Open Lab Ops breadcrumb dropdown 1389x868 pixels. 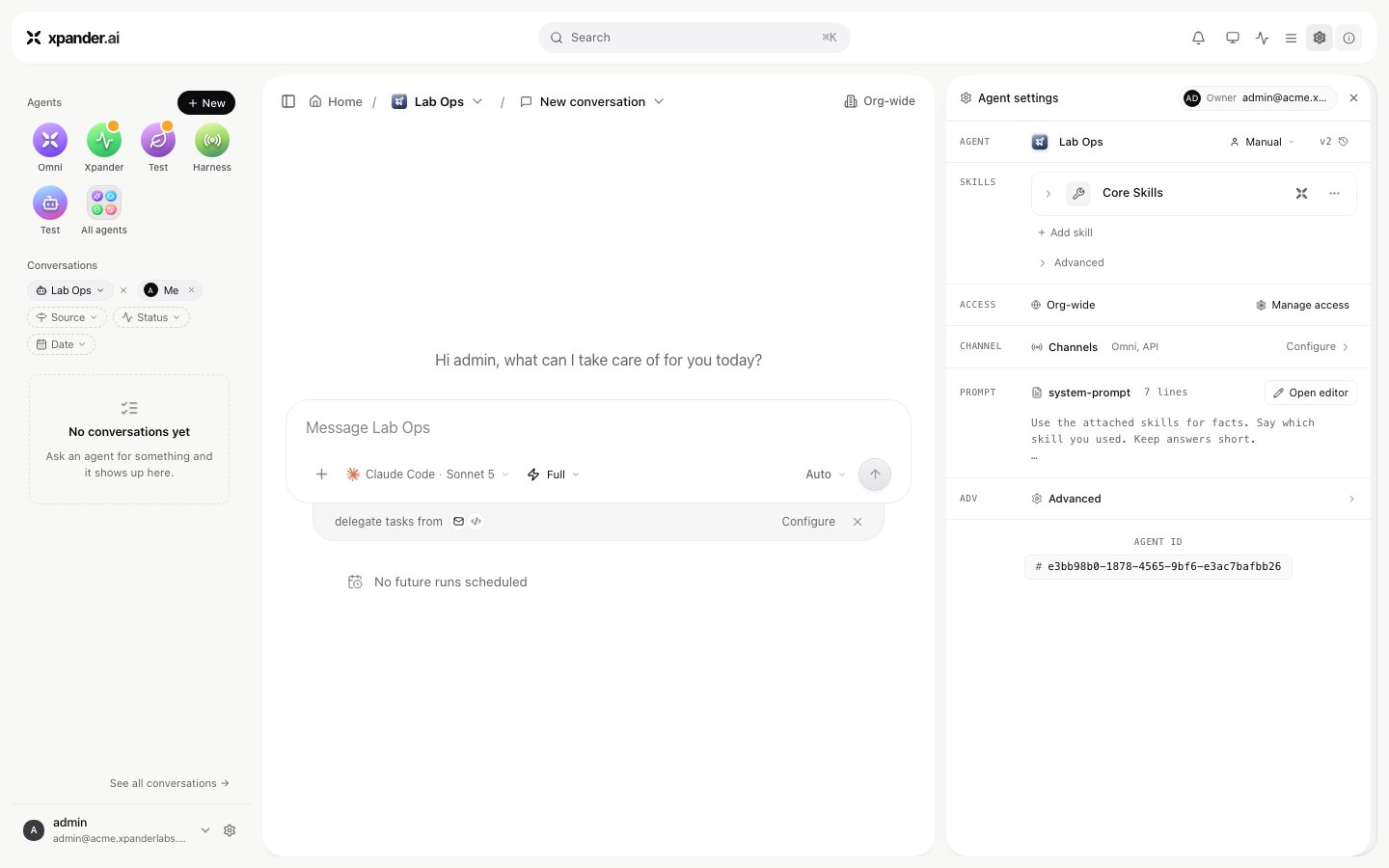coord(477,101)
